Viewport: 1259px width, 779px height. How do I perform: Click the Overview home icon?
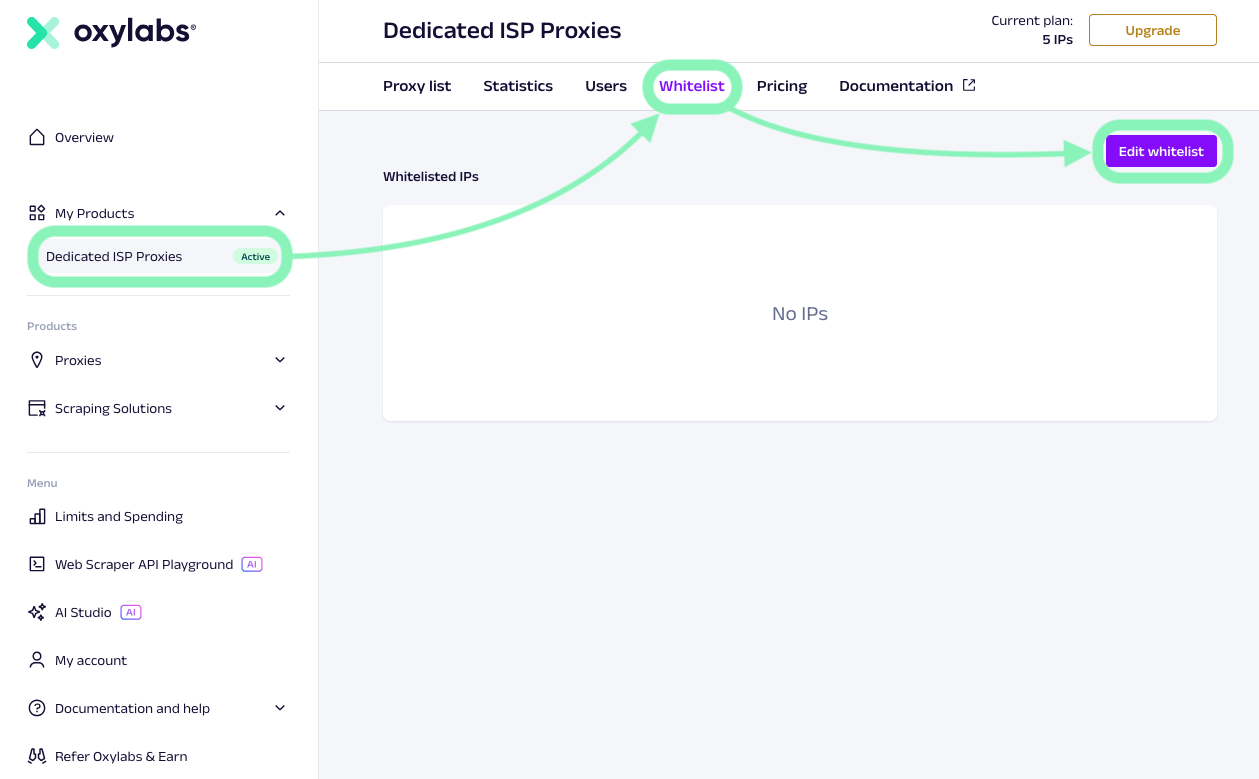37,137
